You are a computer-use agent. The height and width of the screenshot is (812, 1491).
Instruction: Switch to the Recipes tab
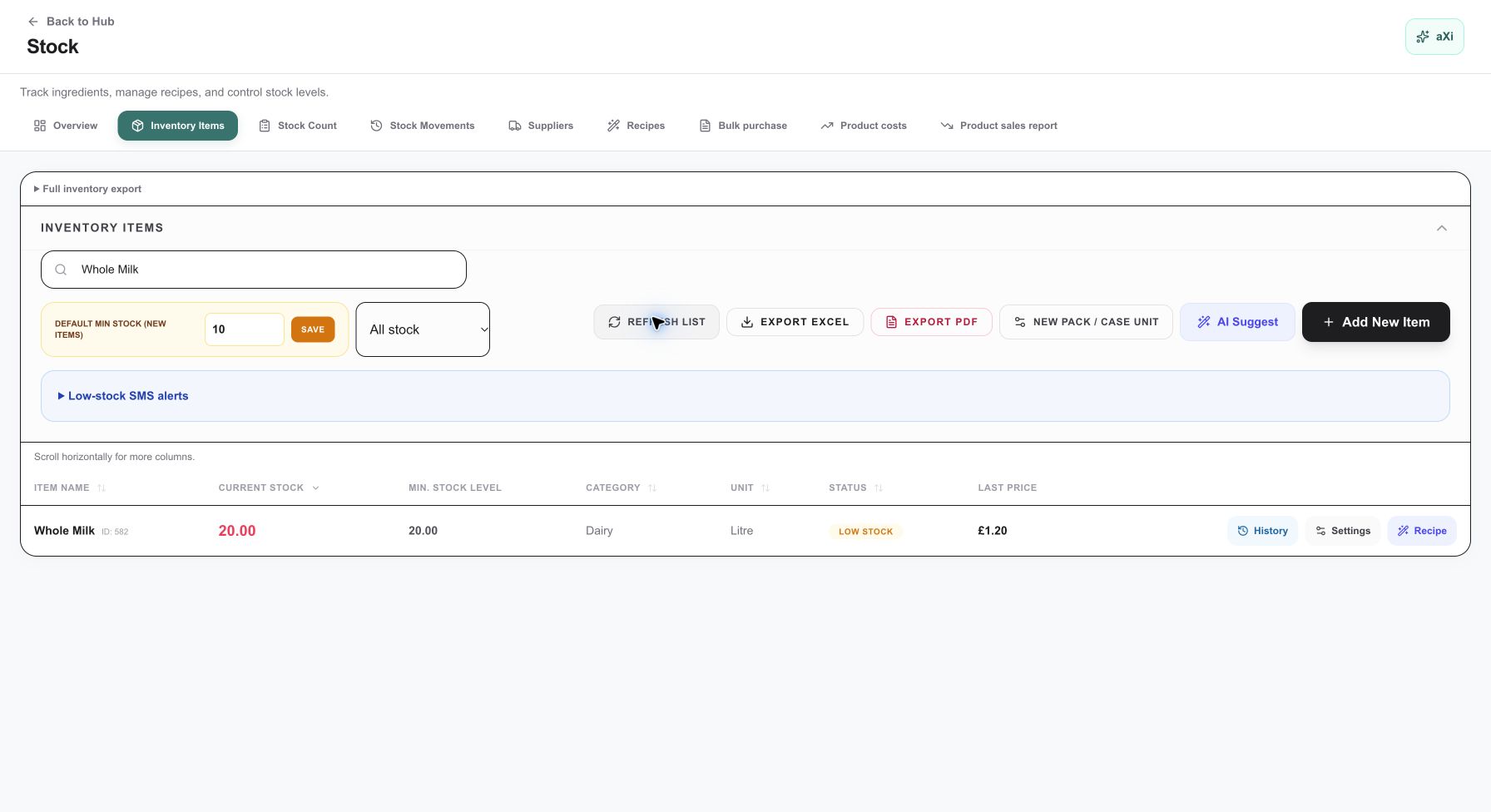coord(636,126)
